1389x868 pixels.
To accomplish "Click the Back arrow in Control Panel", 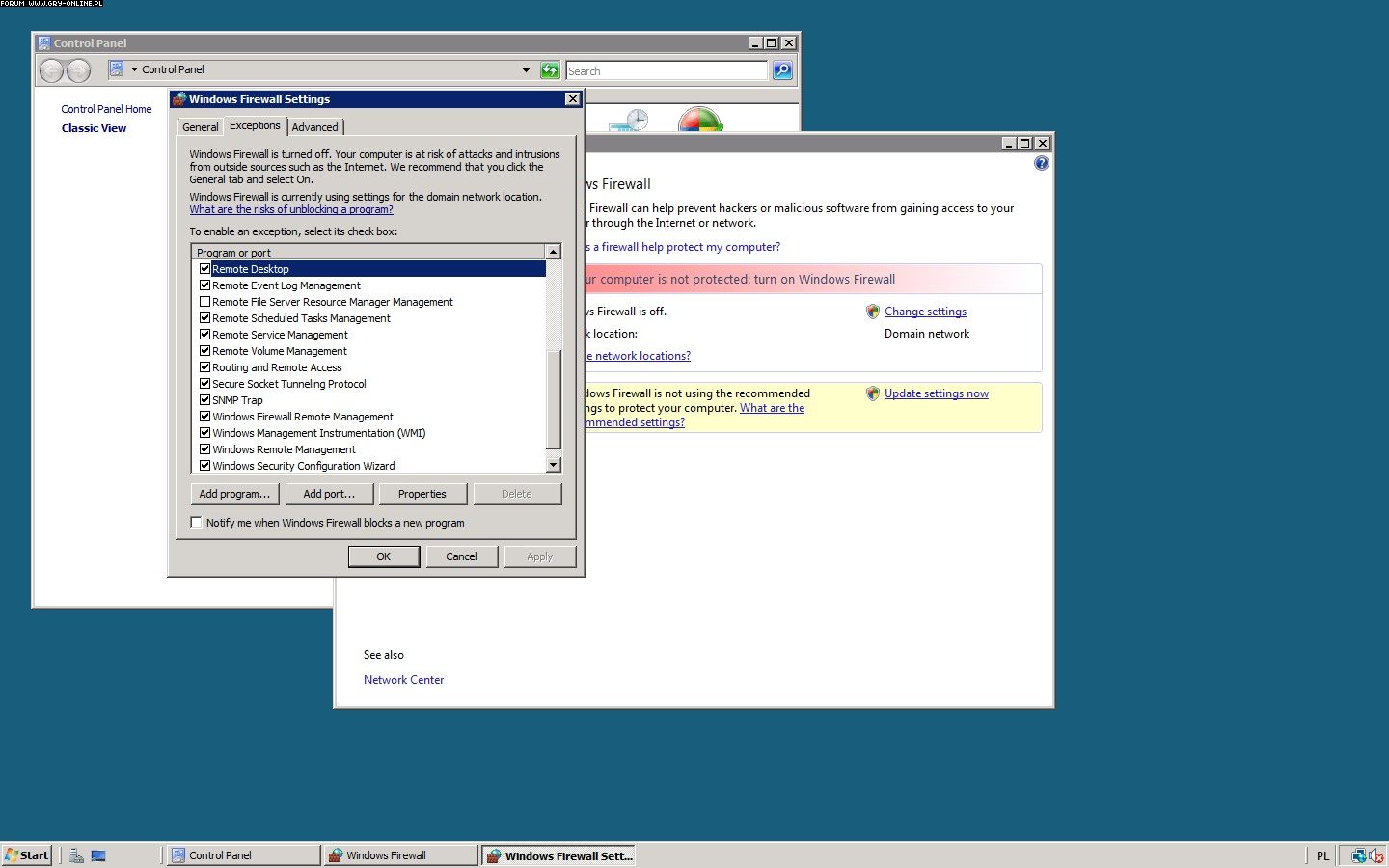I will 52,70.
